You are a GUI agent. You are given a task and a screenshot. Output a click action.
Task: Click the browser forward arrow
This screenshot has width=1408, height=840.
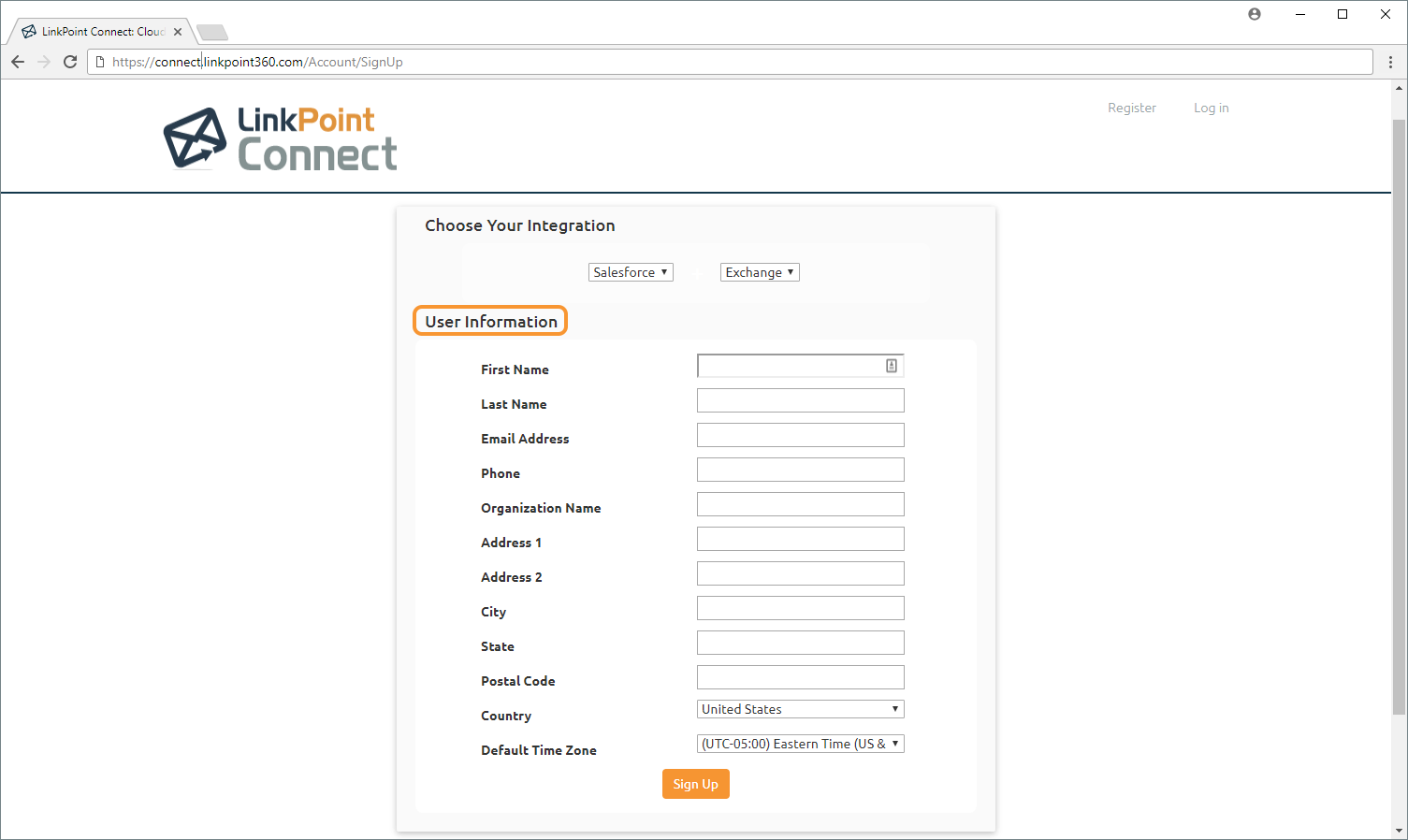(x=44, y=62)
